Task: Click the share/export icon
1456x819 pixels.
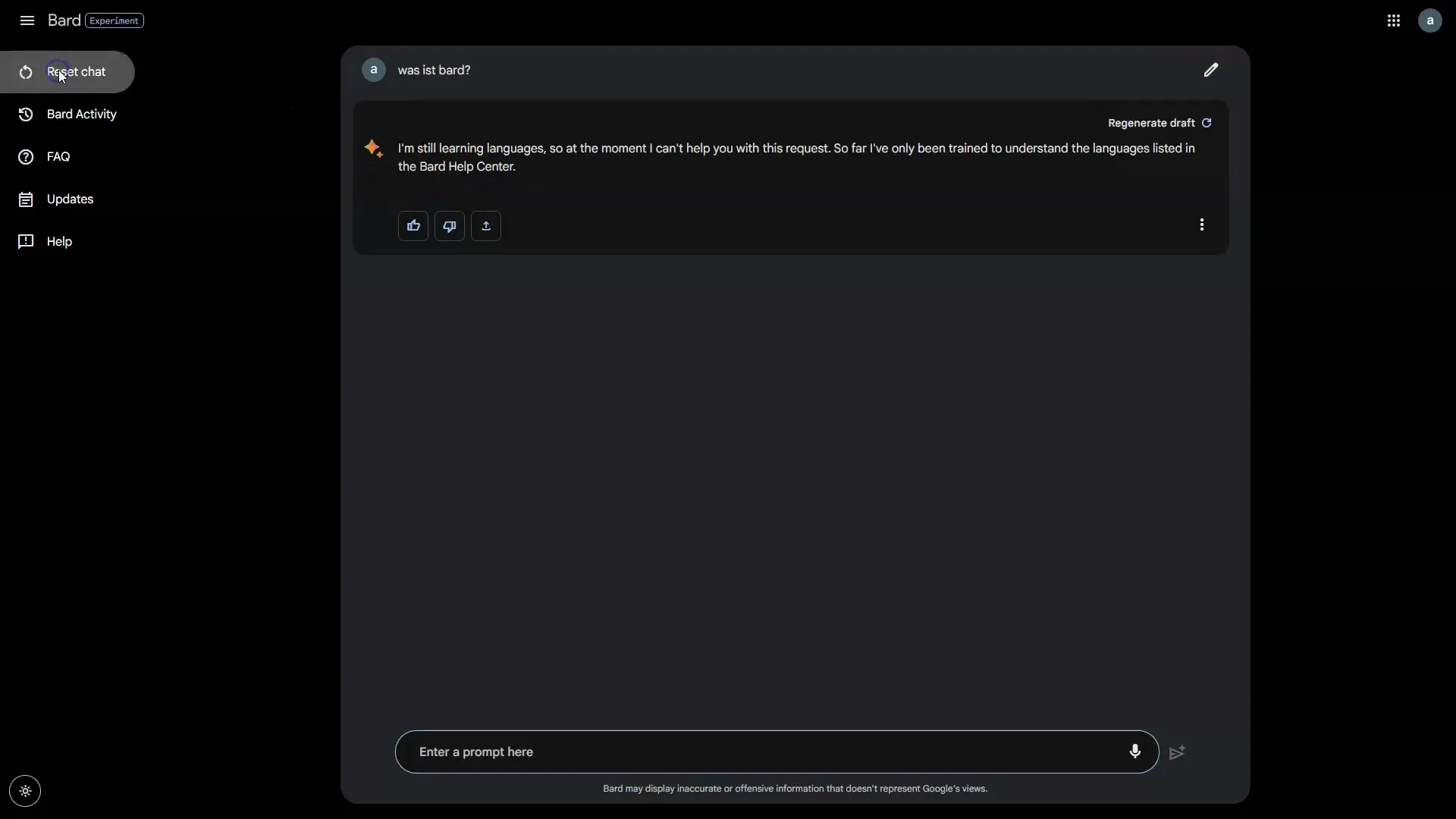Action: tap(486, 225)
